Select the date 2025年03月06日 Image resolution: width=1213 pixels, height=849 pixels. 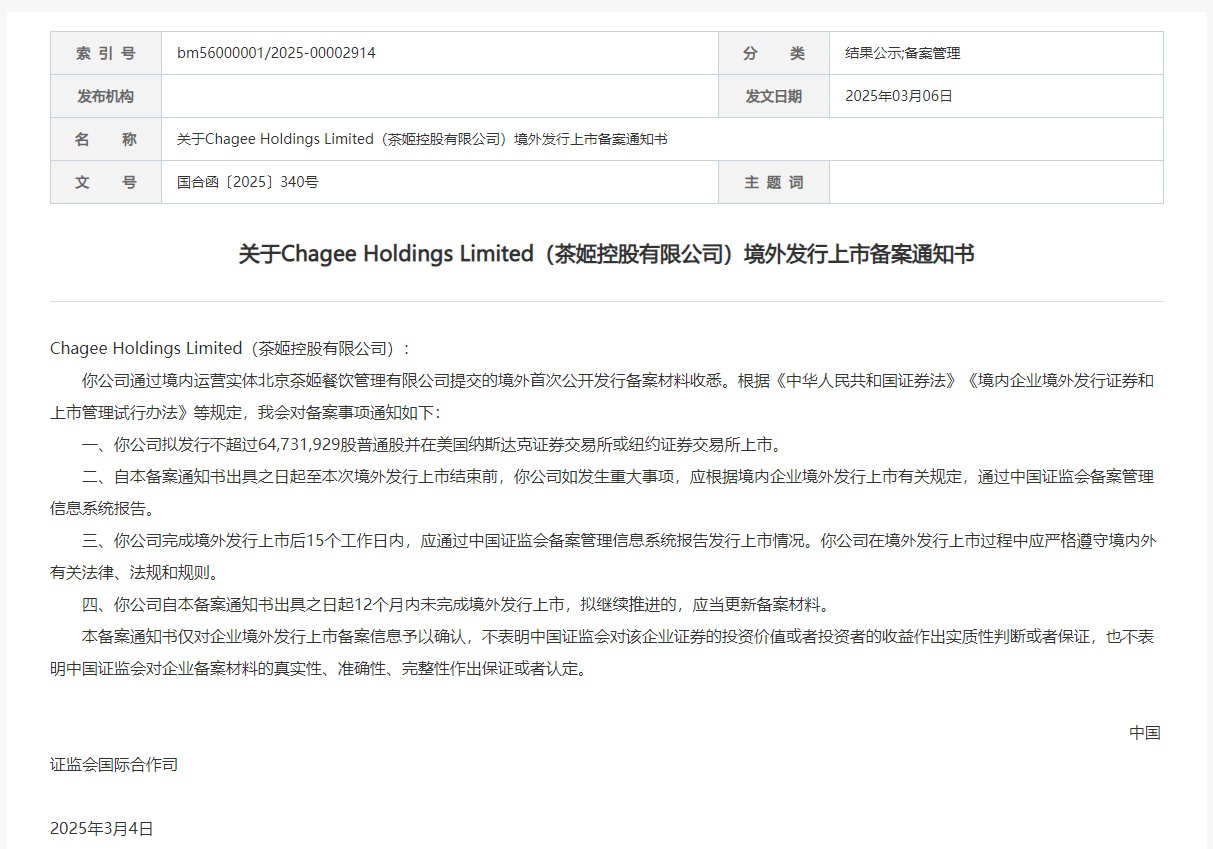899,96
